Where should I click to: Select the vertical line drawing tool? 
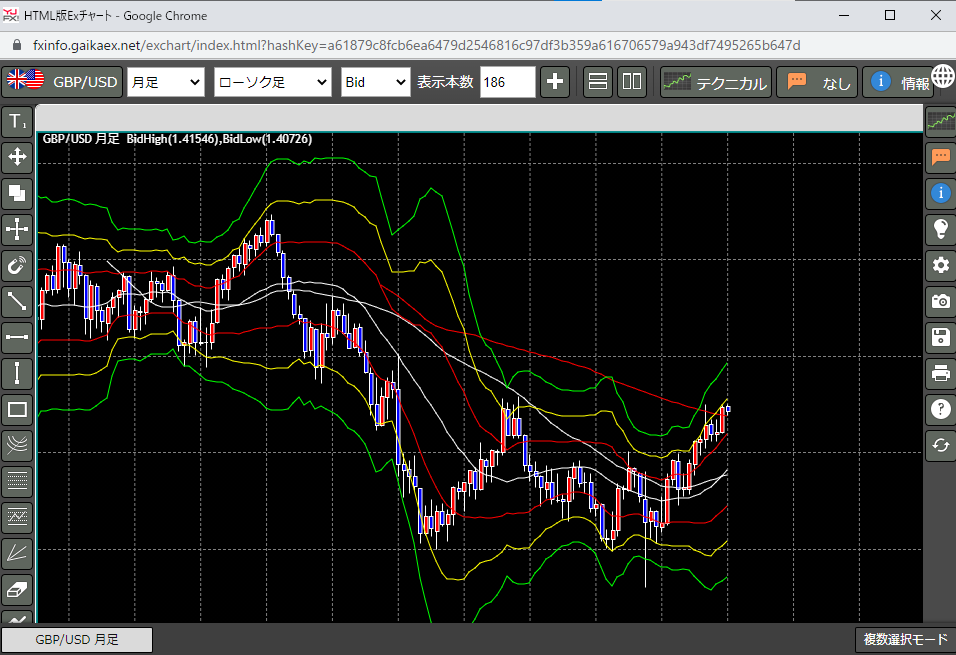[17, 373]
